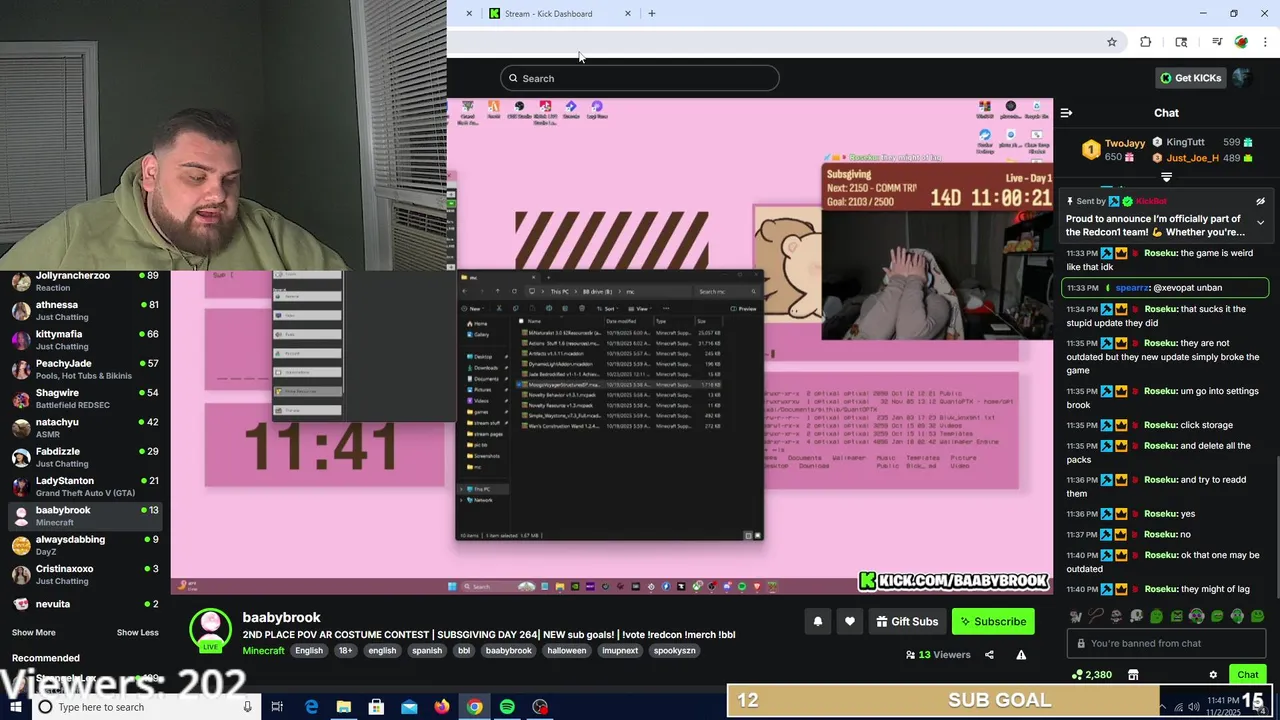Image resolution: width=1280 pixels, height=720 pixels.
Task: Close the Stream - Kick Dashboard tab
Action: 628,13
